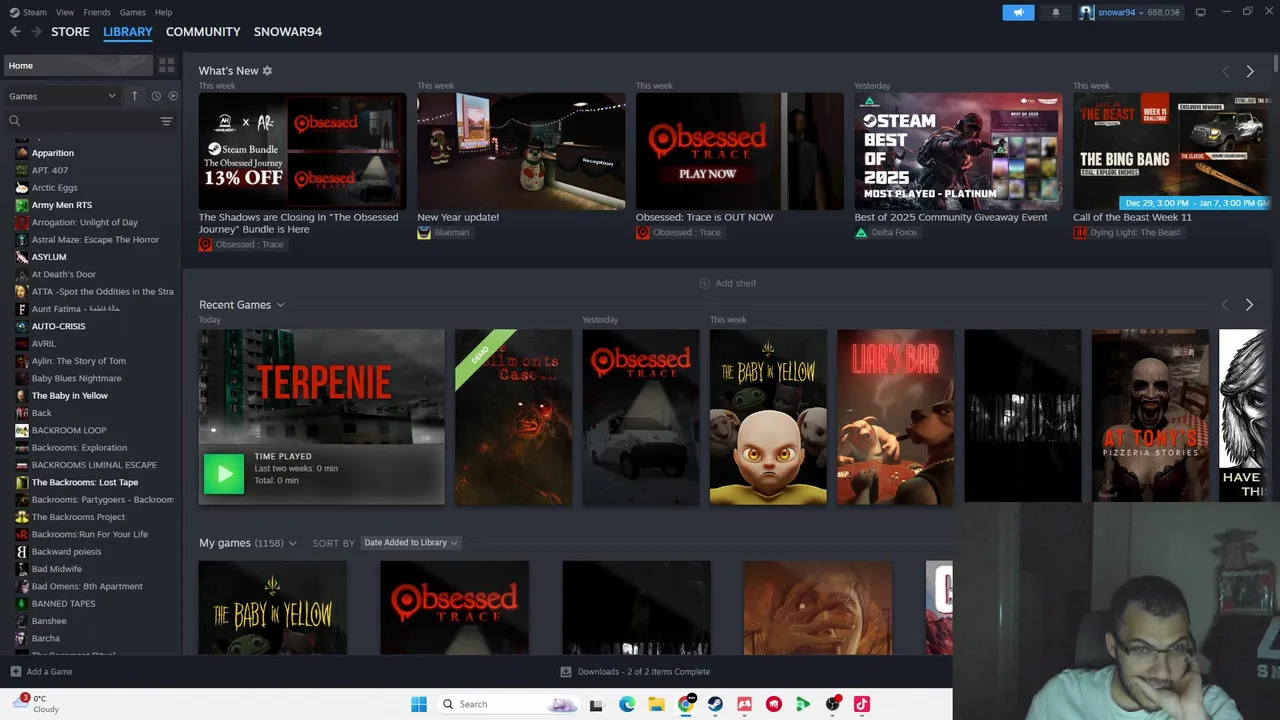Click the Add a Game plus icon

pos(15,672)
